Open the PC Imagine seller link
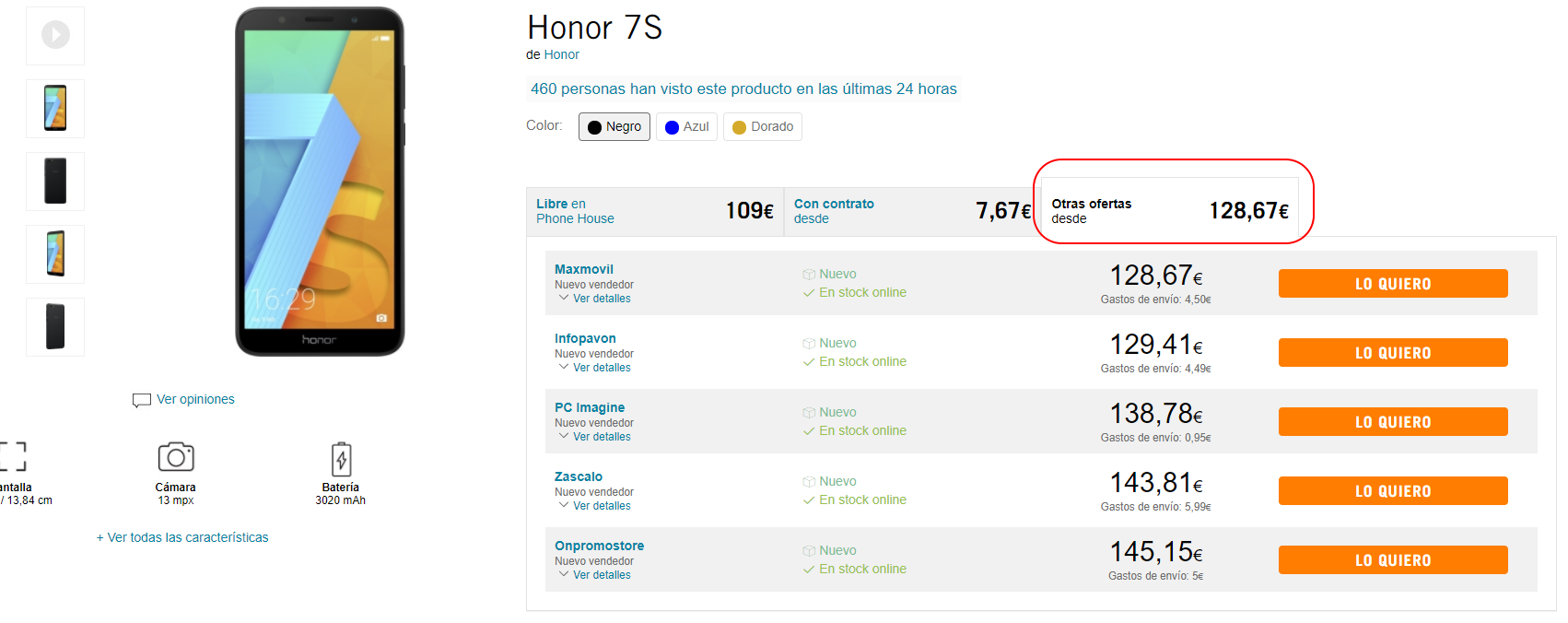 [x=590, y=407]
